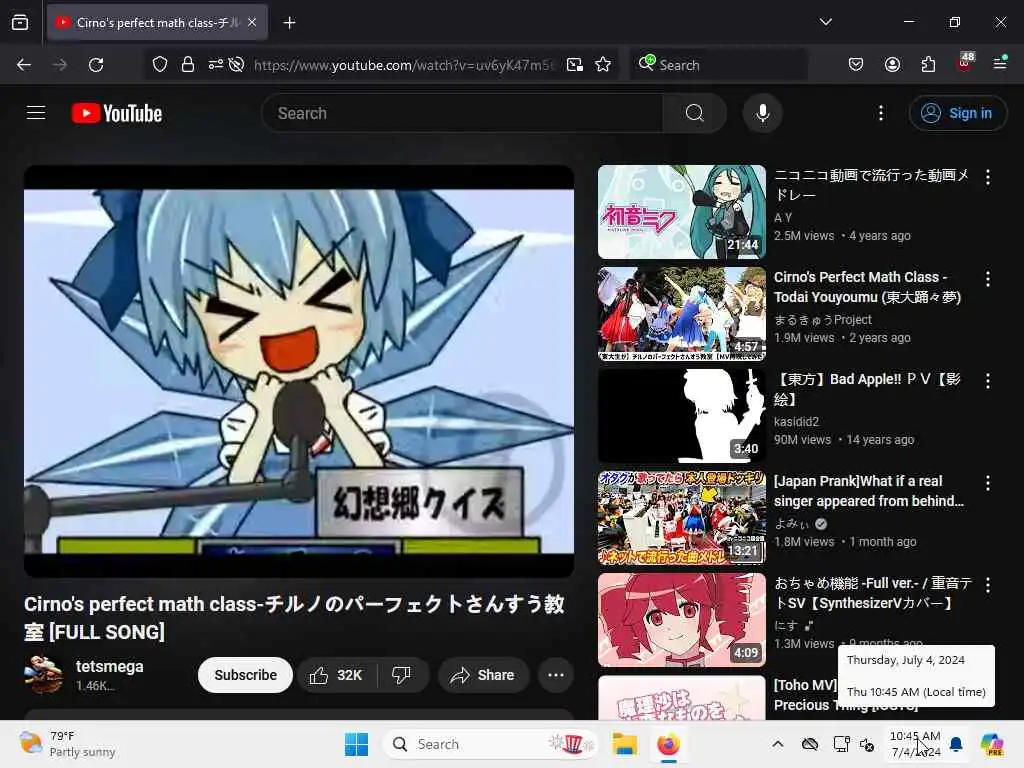Click the Firefox taskbar icon
The image size is (1024, 768).
pyautogui.click(x=668, y=744)
